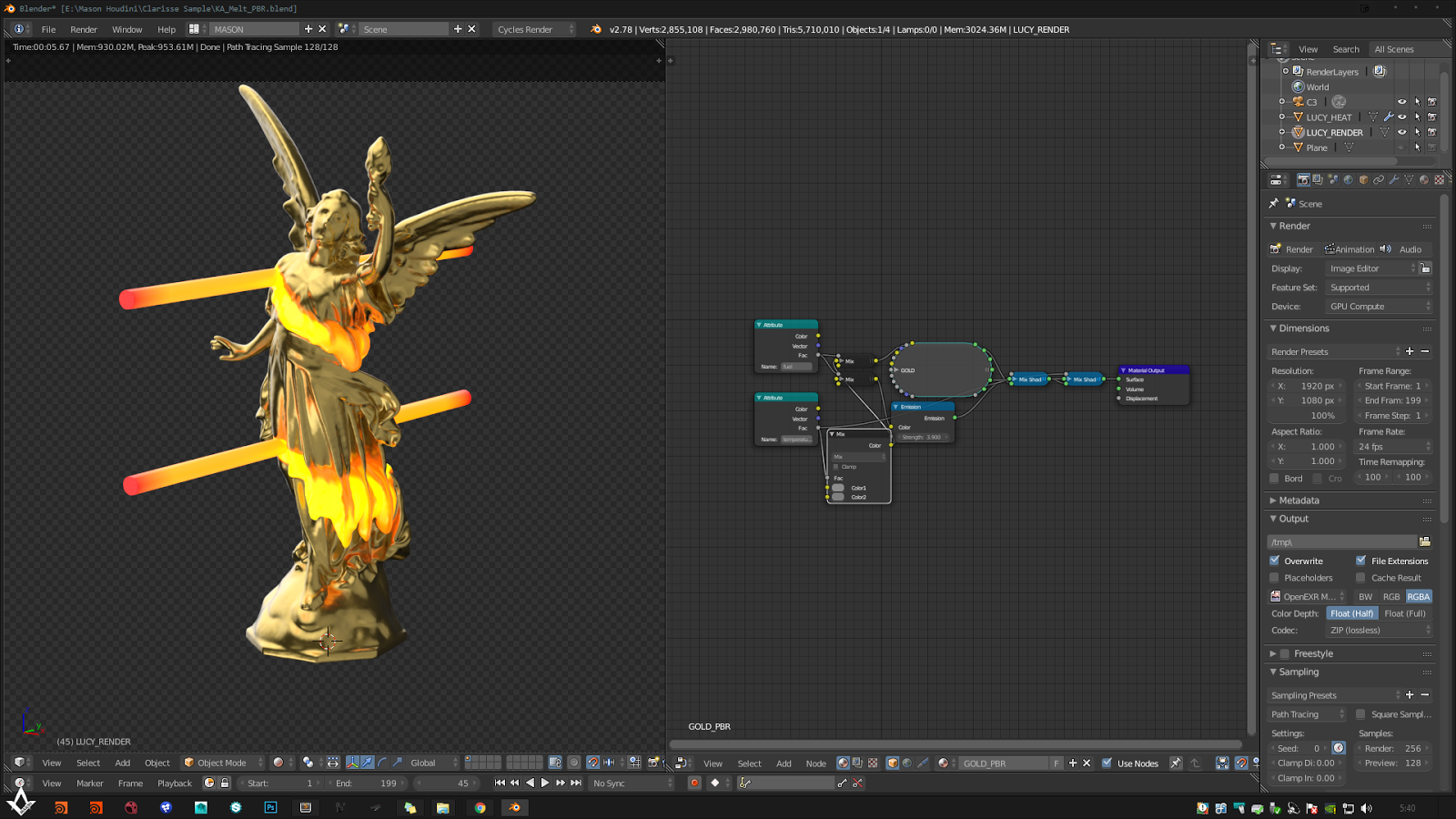Select compositing node tree type icon
Image resolution: width=1456 pixels, height=819 pixels.
pyautogui.click(x=857, y=763)
